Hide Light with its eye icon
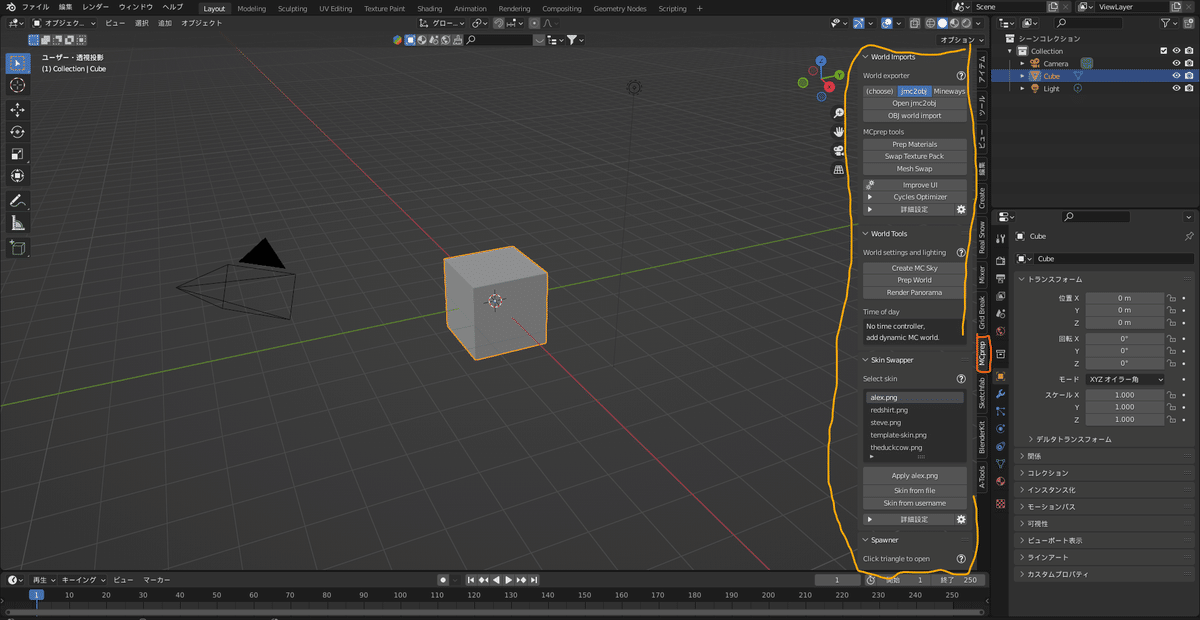 [1176, 88]
